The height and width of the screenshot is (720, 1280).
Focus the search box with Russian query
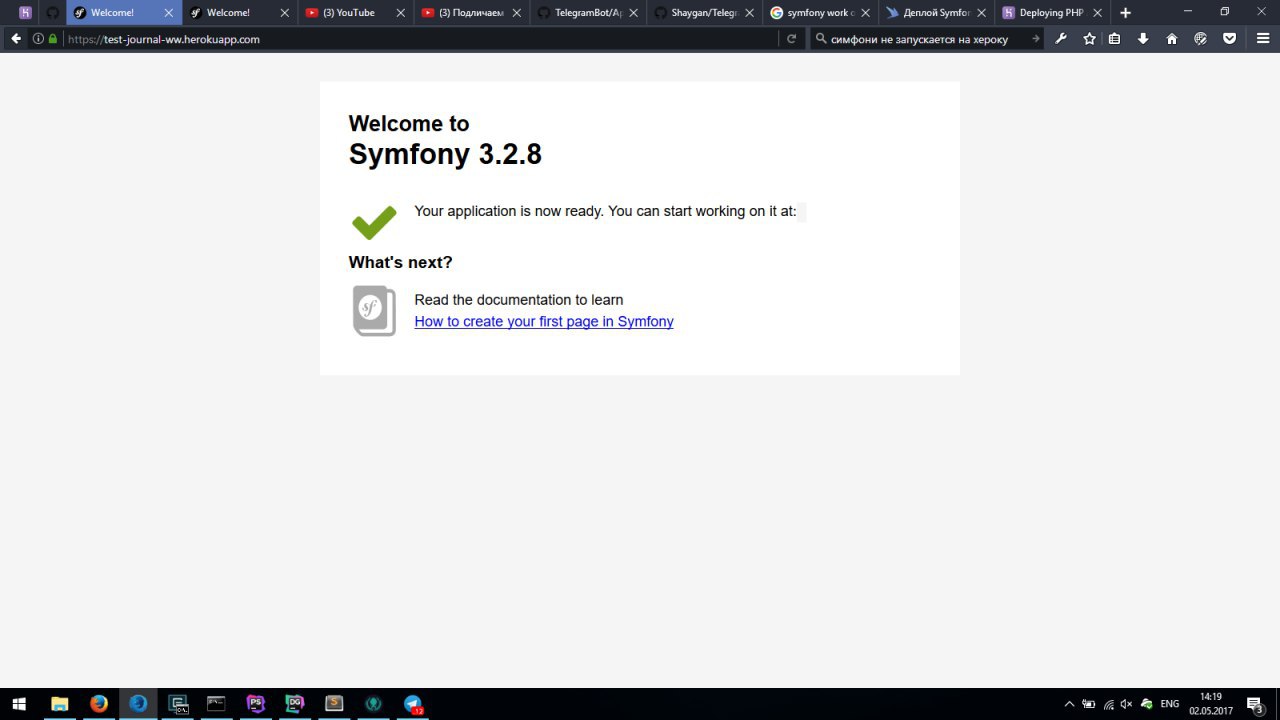925,39
